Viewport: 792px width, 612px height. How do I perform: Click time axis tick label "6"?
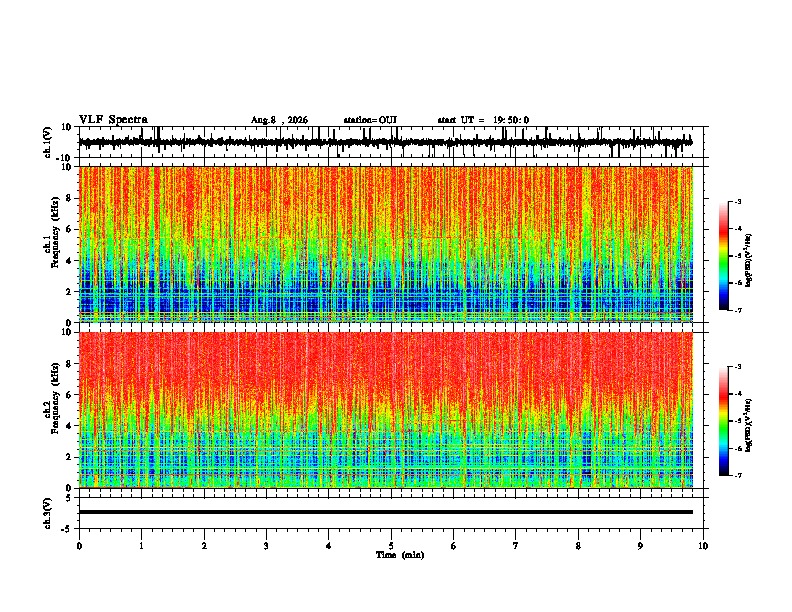pyautogui.click(x=453, y=546)
